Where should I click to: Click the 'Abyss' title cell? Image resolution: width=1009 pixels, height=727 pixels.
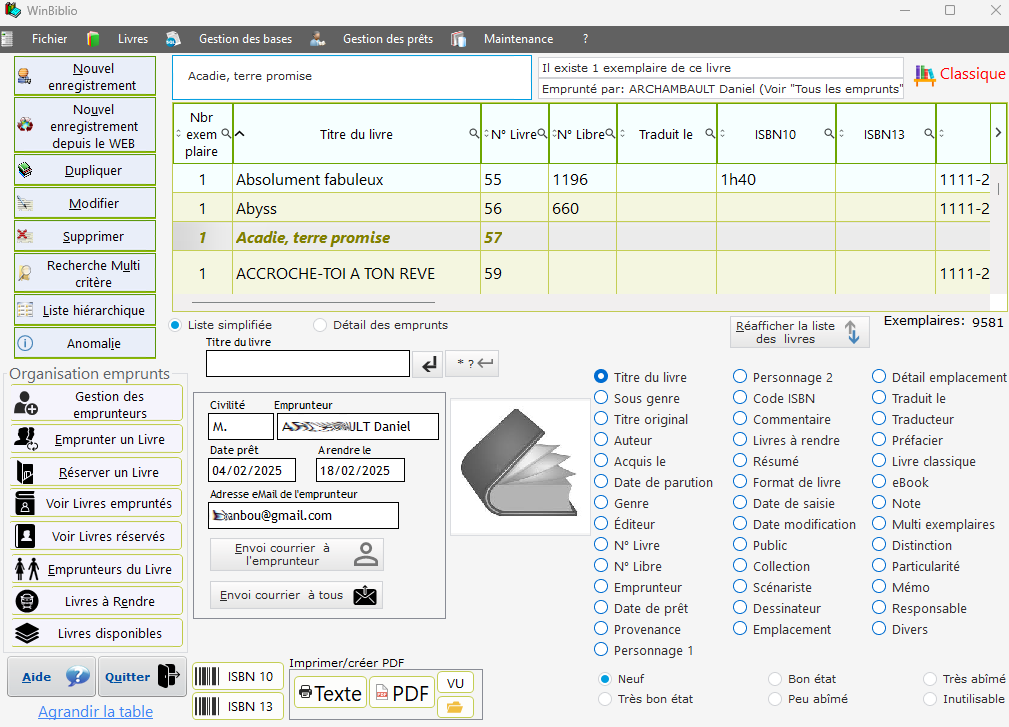tap(356, 208)
